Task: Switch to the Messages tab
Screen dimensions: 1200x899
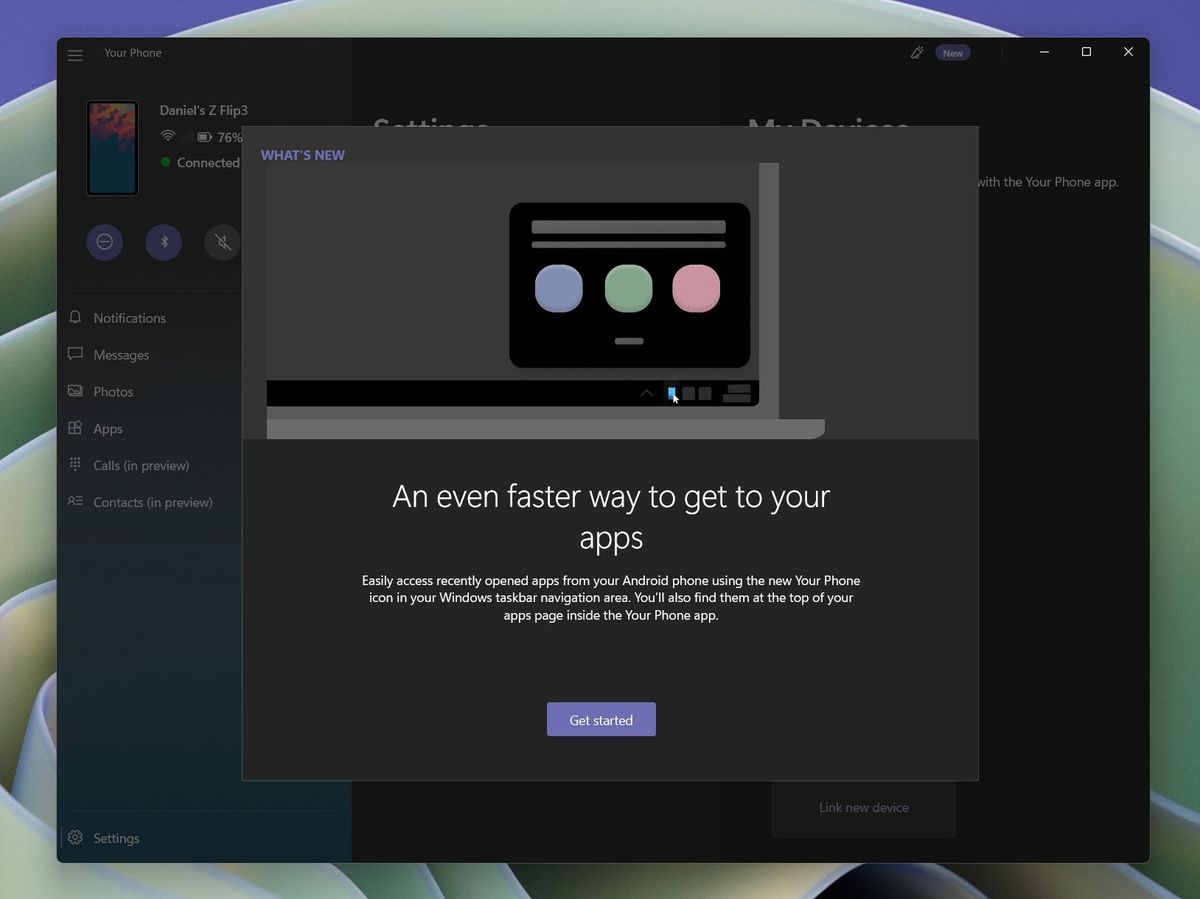Action: click(121, 354)
